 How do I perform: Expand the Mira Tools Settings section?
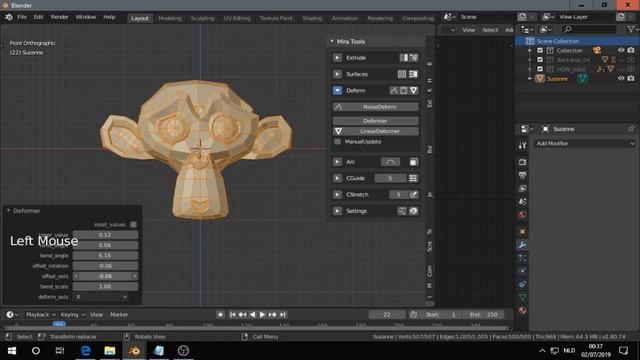tap(337, 211)
